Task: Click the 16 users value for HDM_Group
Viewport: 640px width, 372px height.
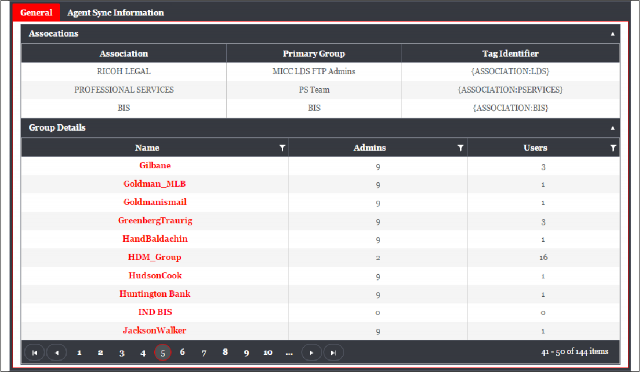Action: pyautogui.click(x=543, y=257)
